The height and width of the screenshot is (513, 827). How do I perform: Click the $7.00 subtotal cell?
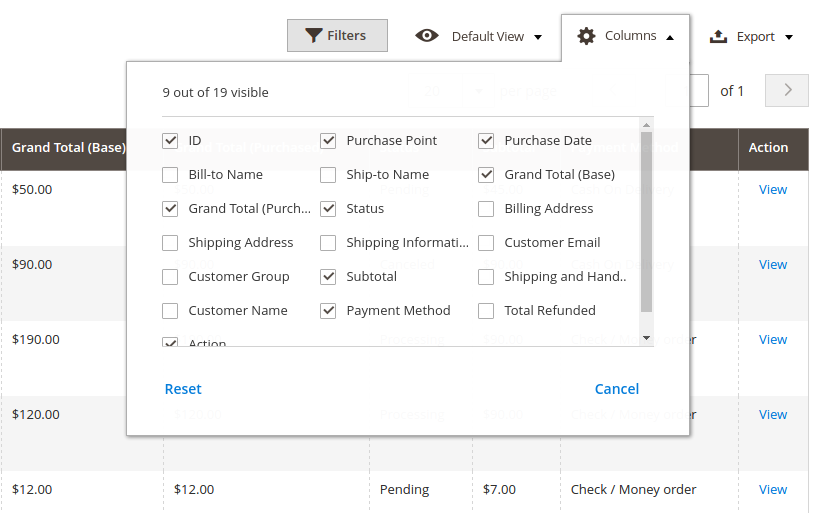pos(499,490)
